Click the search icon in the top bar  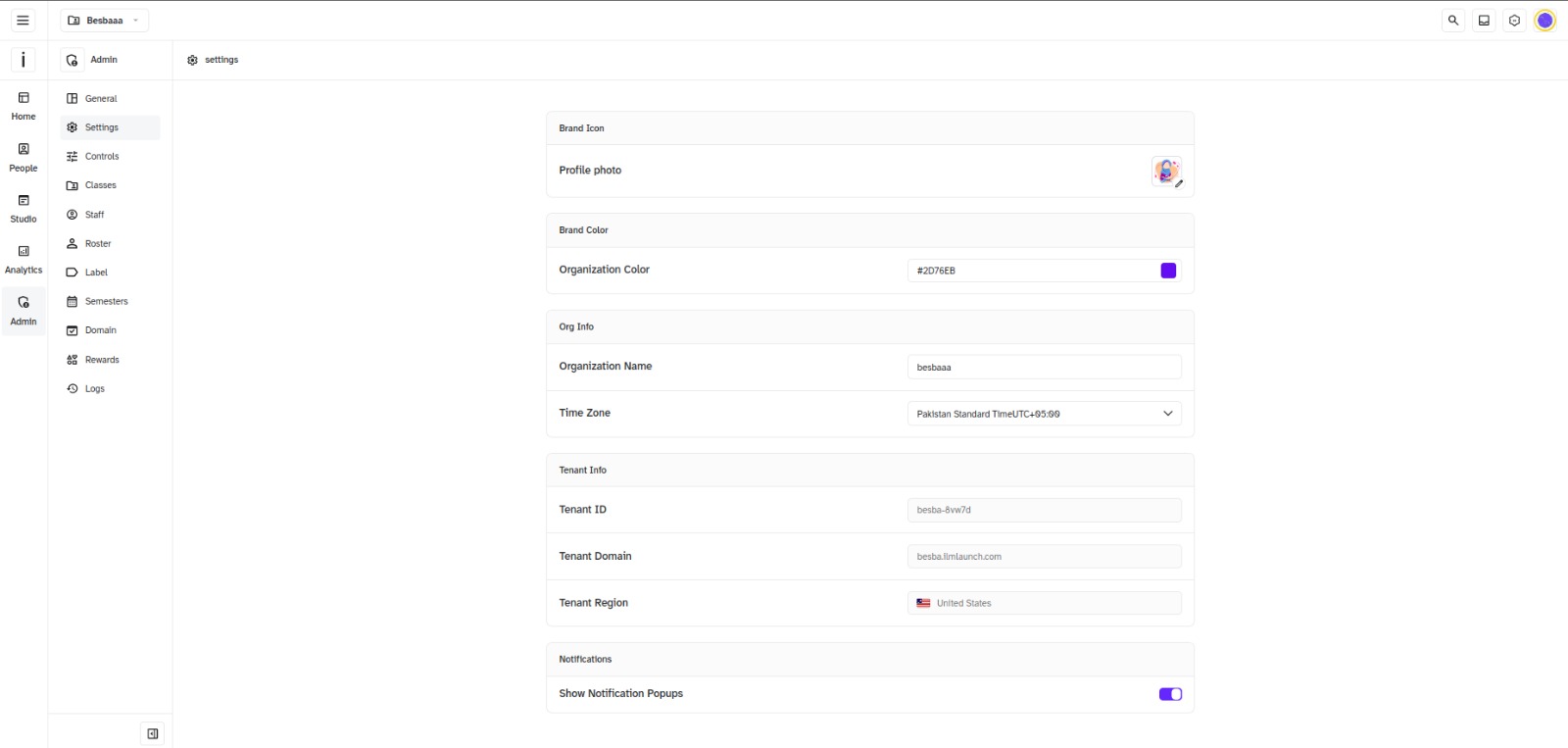click(x=1453, y=21)
